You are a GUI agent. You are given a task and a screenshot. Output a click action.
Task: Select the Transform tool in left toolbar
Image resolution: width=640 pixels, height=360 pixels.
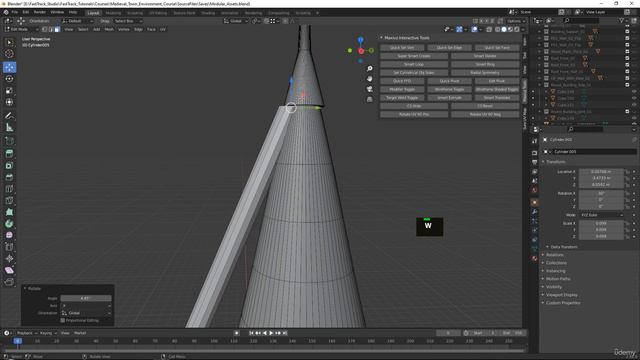pos(9,102)
